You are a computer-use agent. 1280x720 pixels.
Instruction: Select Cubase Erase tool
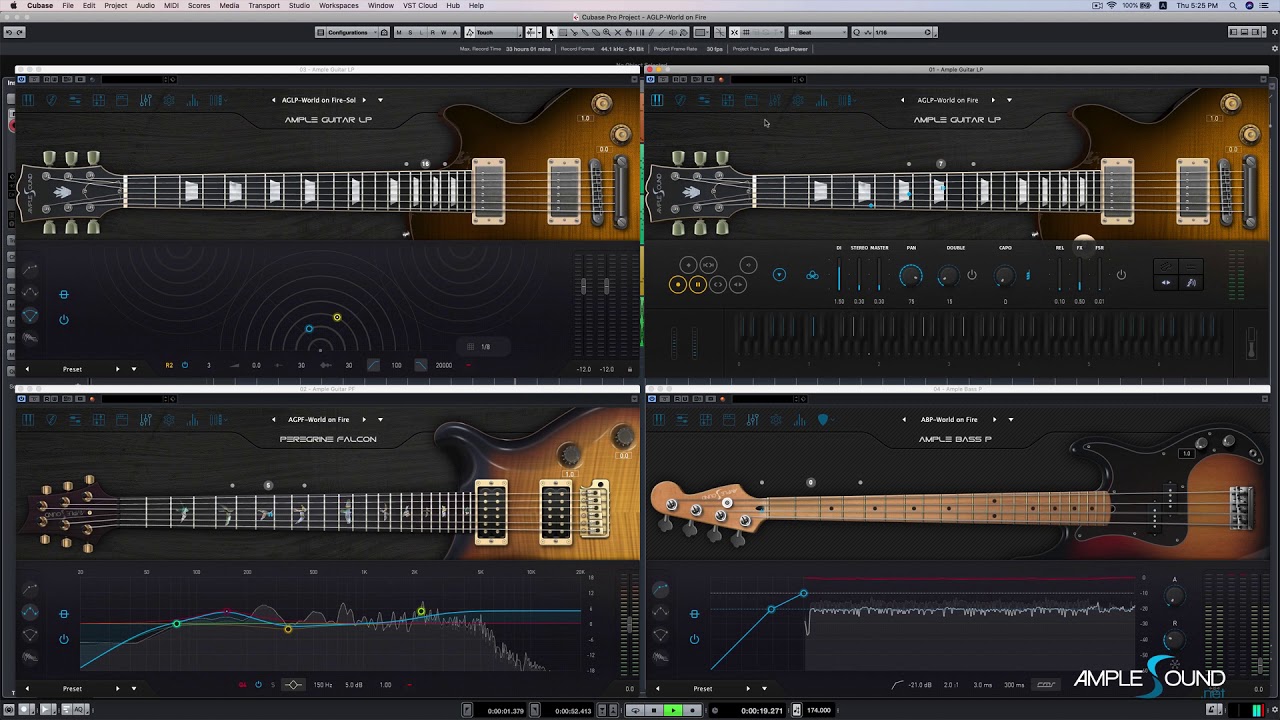[595, 32]
